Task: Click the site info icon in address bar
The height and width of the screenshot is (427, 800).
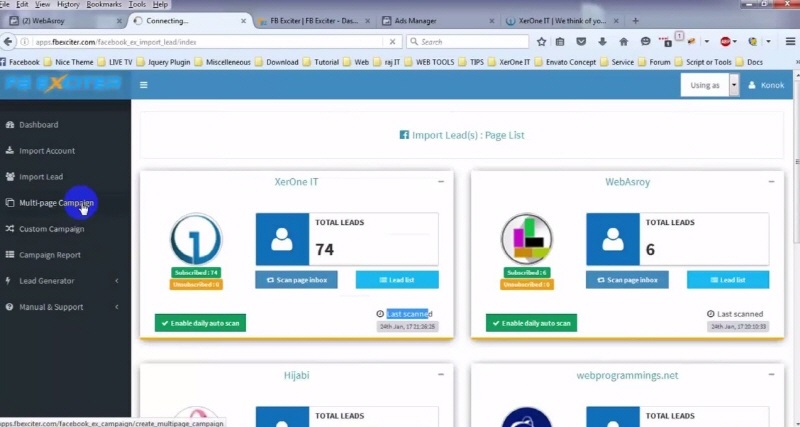Action: (x=24, y=42)
